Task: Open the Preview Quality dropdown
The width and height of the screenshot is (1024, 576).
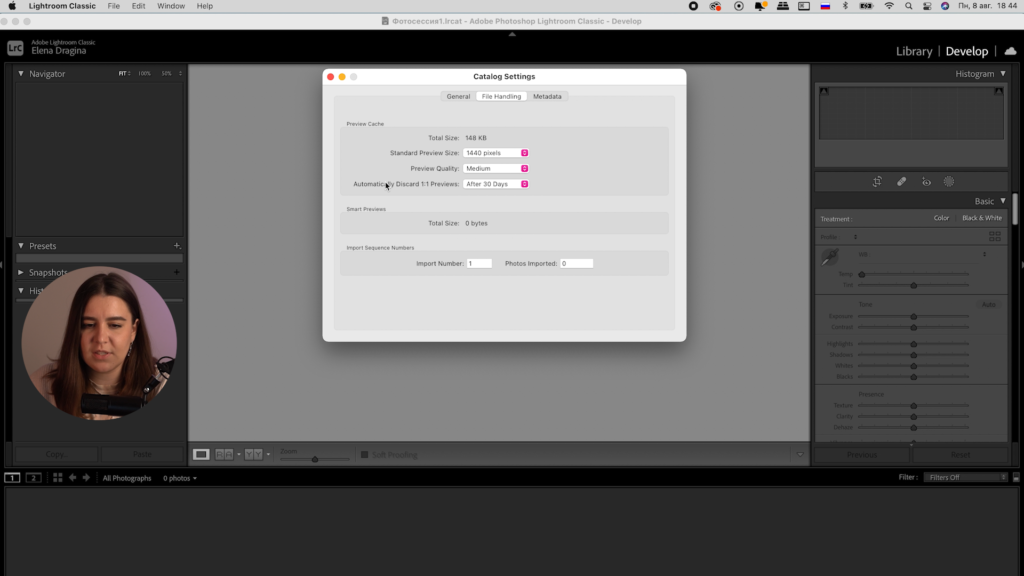Action: coord(496,169)
